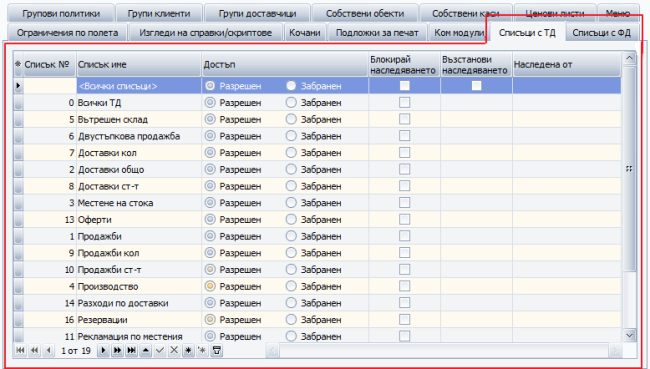Open the grid filter funnel icon
Image resolution: width=650 pixels, height=369 pixels.
point(216,350)
